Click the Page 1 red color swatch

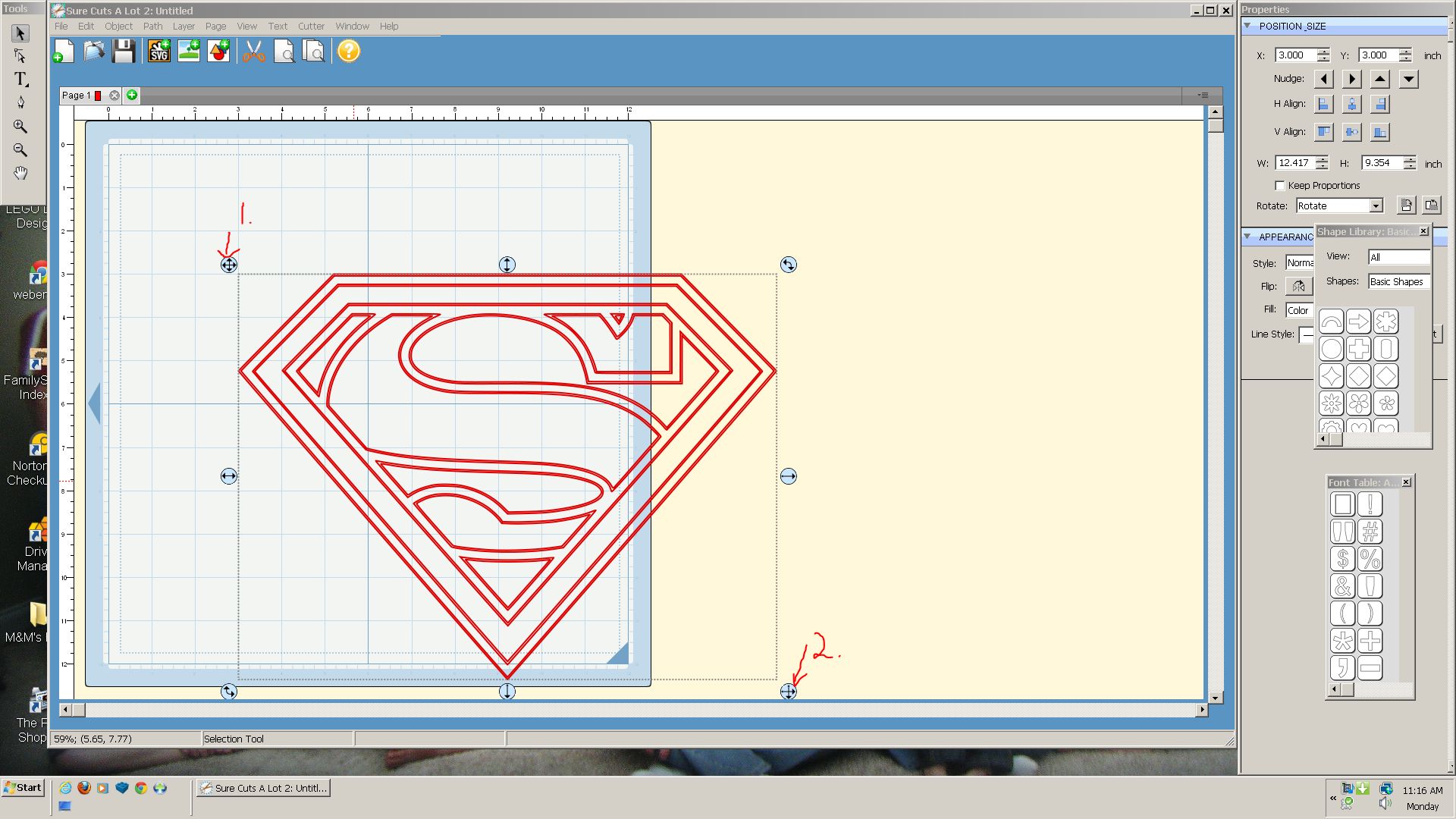tap(98, 96)
